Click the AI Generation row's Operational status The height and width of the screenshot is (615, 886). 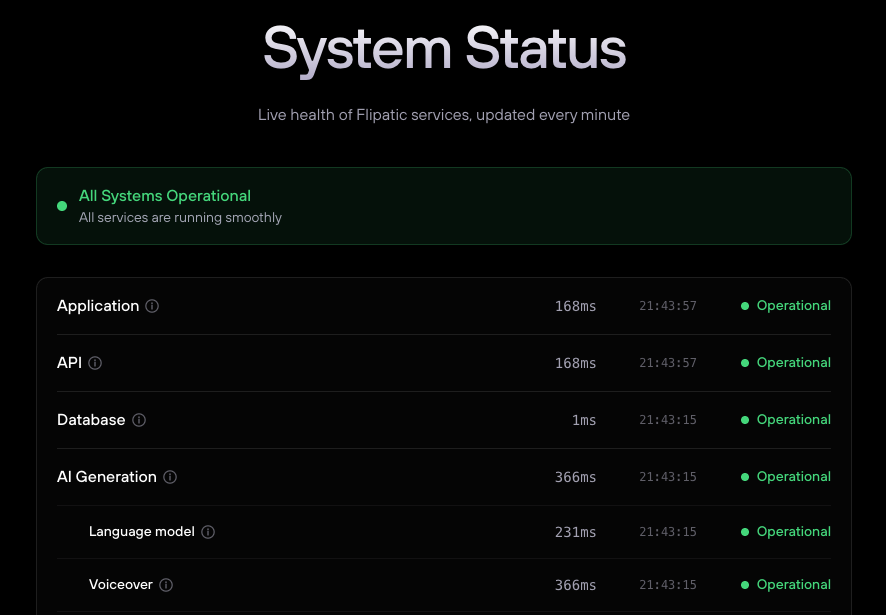[793, 477]
